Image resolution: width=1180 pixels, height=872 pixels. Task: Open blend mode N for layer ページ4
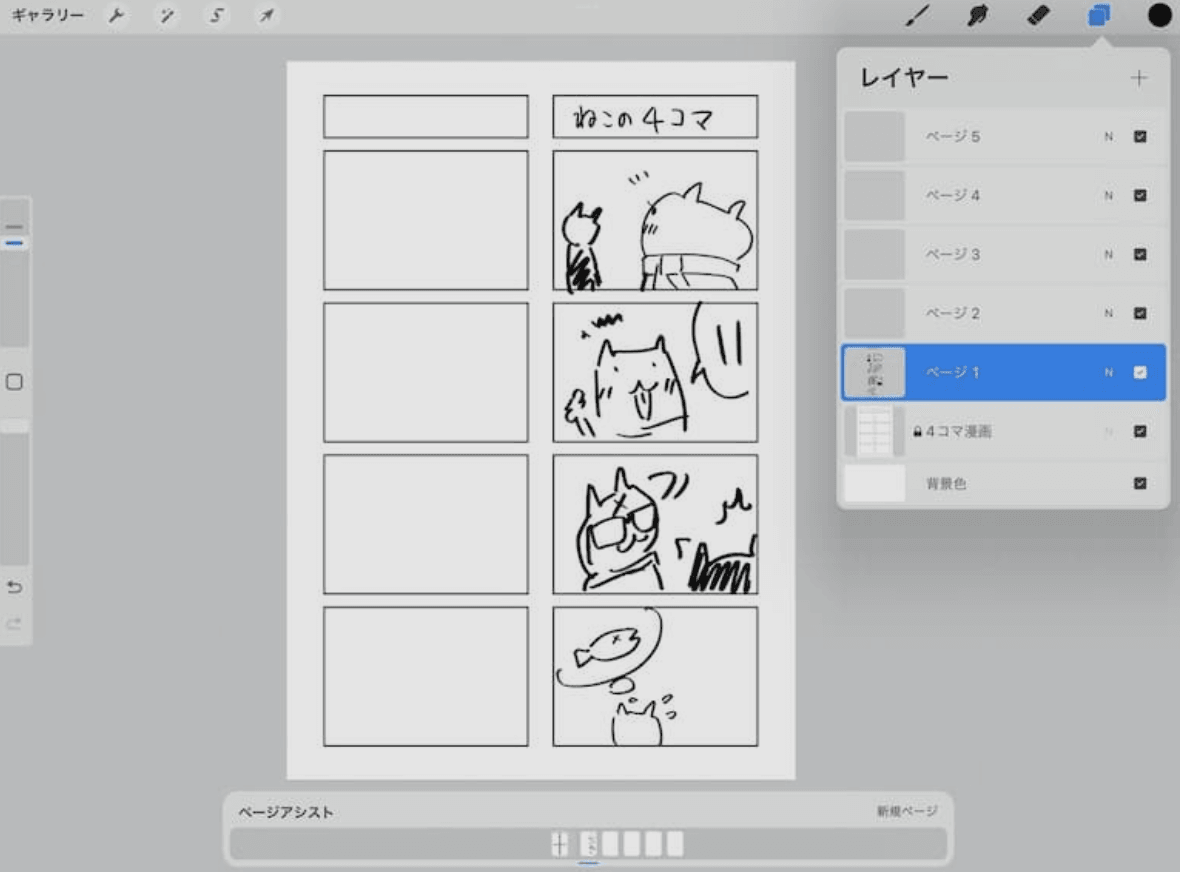coord(1107,195)
